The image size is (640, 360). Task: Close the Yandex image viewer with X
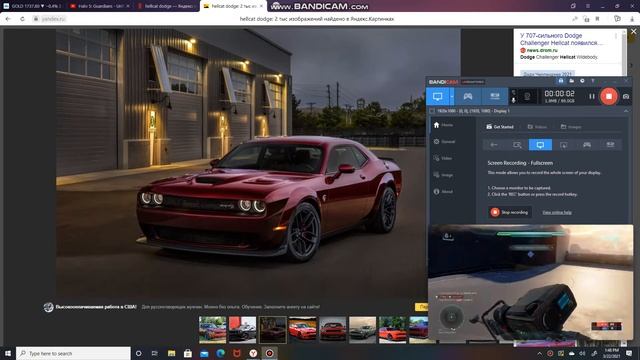coord(633,31)
